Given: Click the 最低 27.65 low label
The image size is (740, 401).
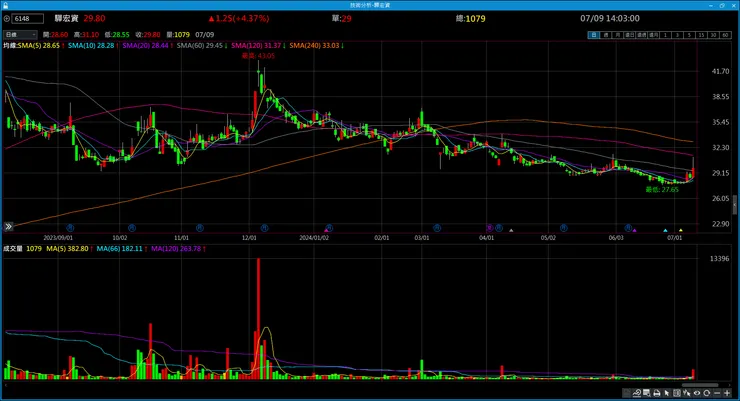Looking at the screenshot, I should (662, 190).
